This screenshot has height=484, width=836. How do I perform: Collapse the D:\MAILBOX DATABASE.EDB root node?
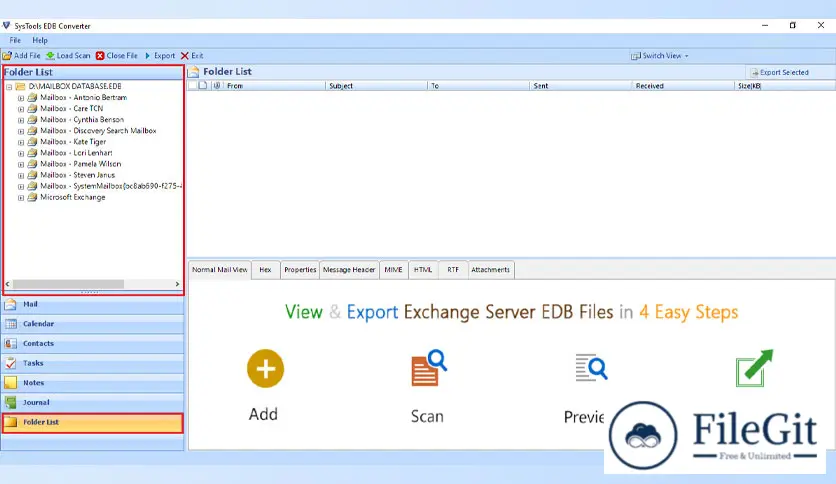coord(9,86)
